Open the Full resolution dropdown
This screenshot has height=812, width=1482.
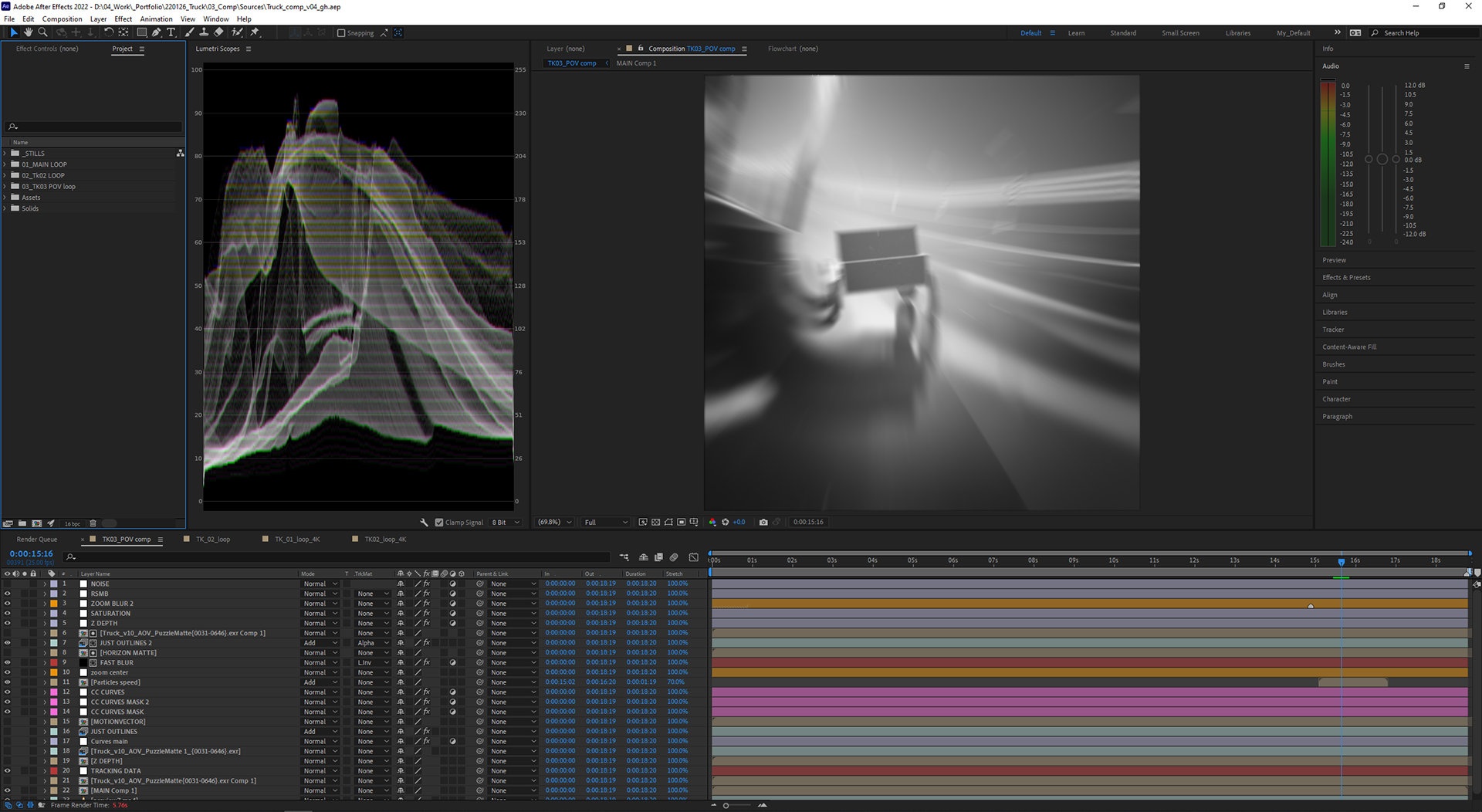tap(606, 523)
